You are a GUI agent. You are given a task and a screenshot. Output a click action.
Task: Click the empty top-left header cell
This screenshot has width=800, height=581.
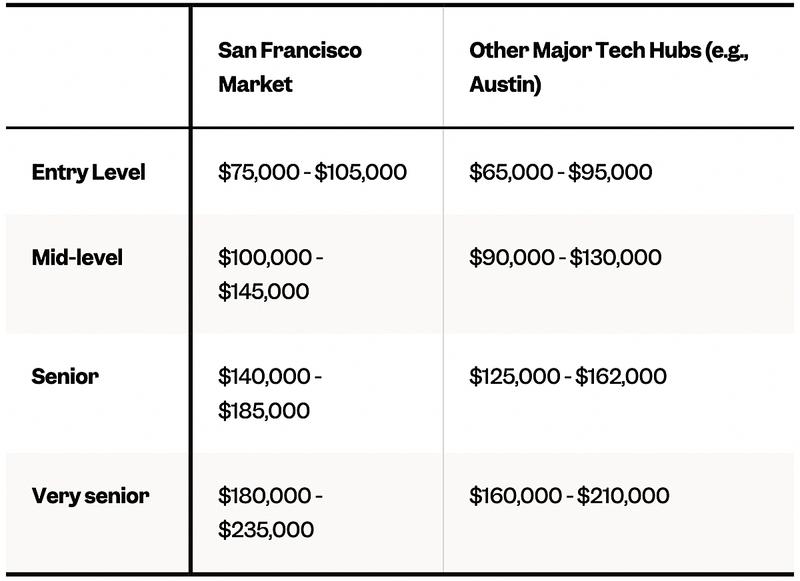click(x=96, y=66)
